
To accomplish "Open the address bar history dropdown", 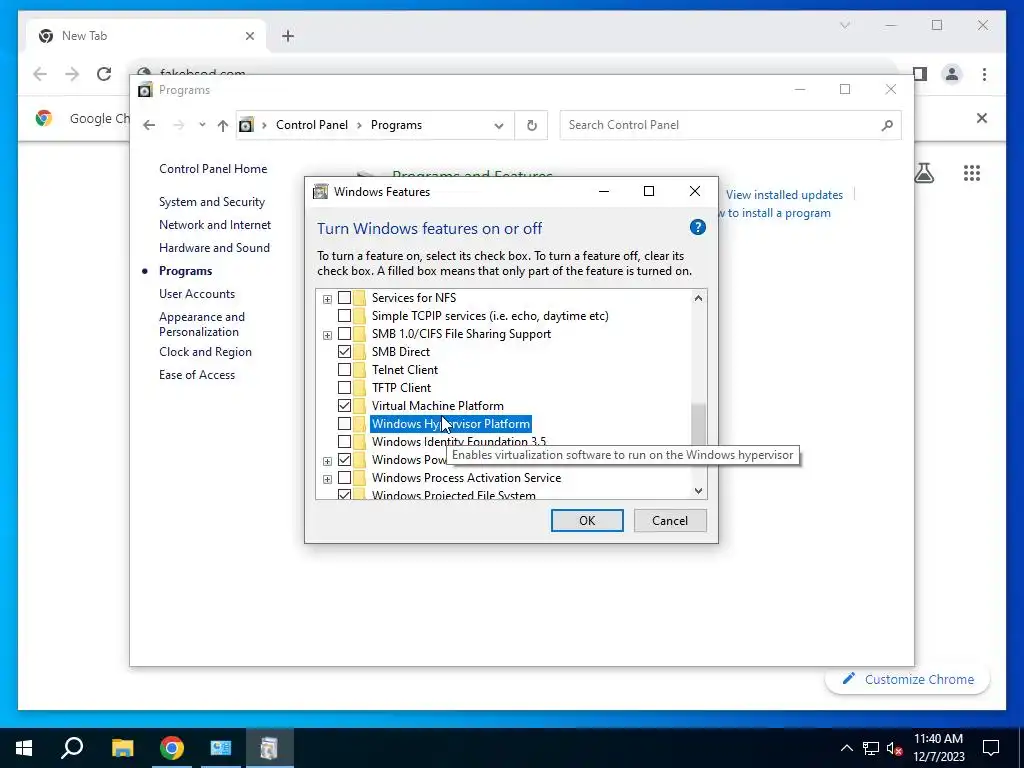I will pos(499,125).
